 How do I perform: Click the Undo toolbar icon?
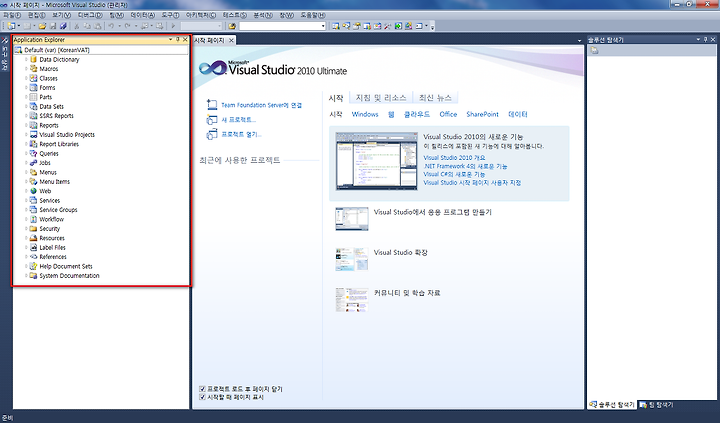pos(111,26)
